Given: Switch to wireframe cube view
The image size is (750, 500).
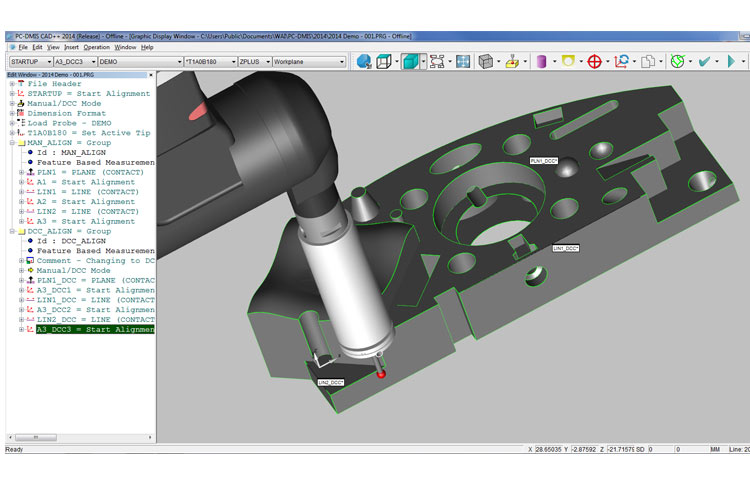Looking at the screenshot, I should pyautogui.click(x=384, y=61).
